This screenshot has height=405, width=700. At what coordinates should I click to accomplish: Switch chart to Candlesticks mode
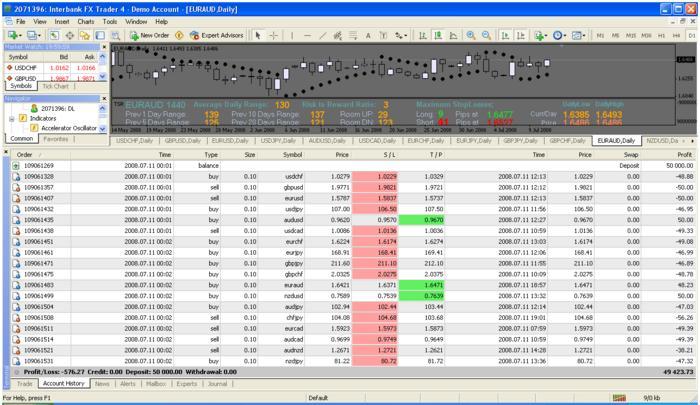coord(438,35)
